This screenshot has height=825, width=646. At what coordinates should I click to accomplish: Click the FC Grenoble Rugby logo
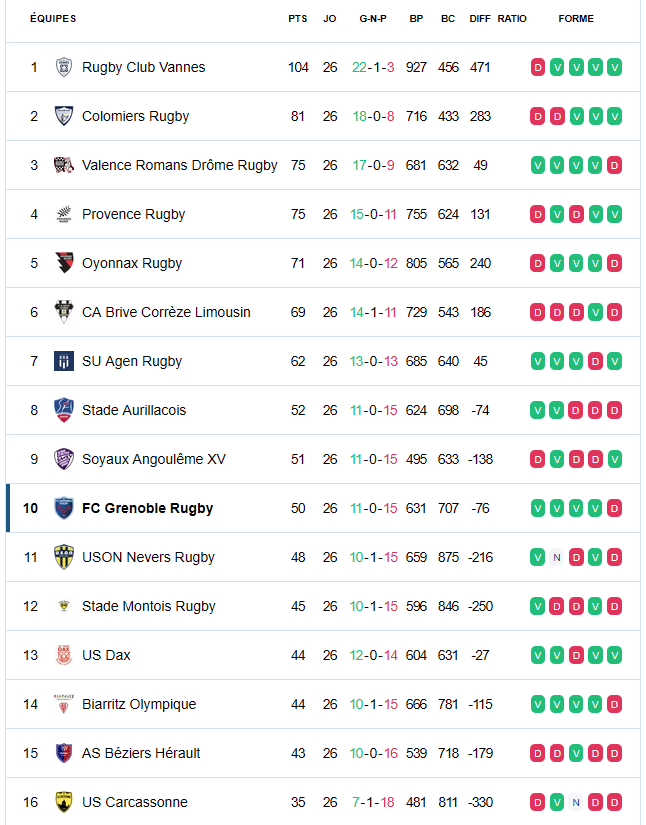[64, 508]
